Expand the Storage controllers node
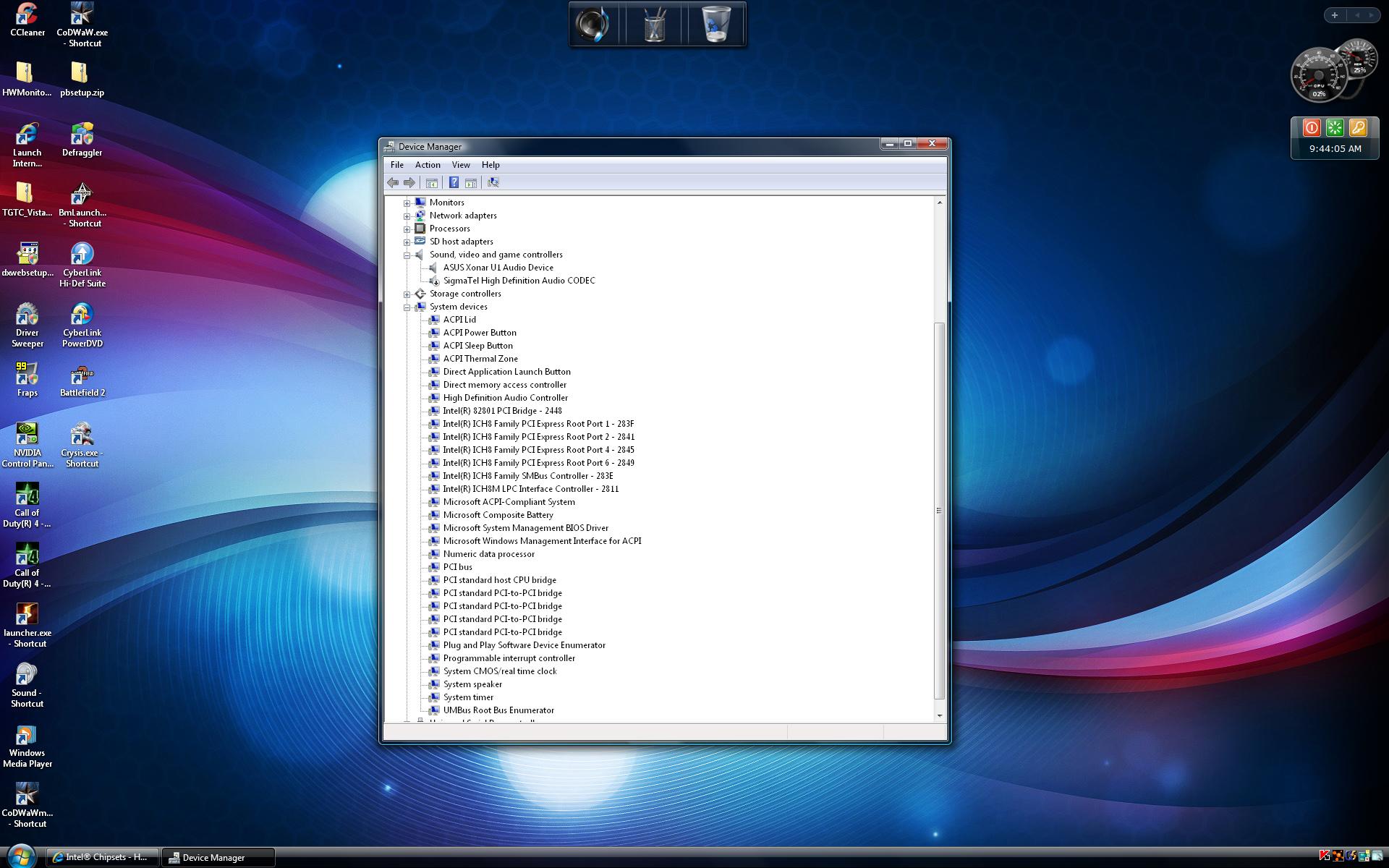The image size is (1389, 868). point(407,294)
